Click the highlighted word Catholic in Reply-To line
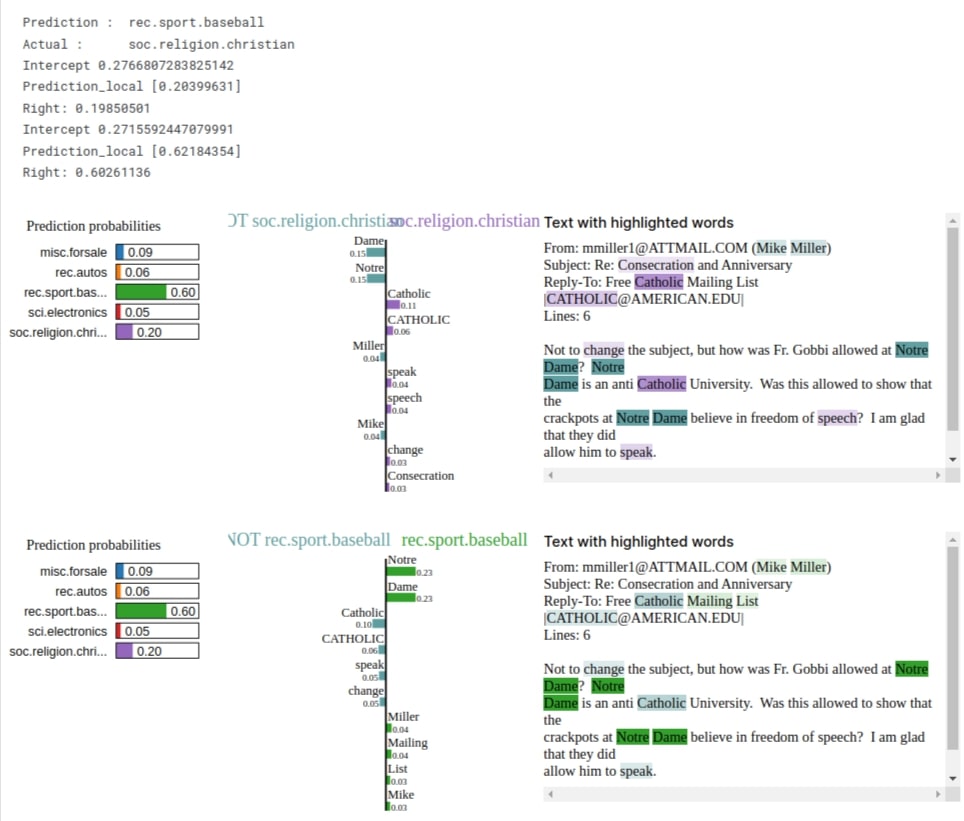 tap(659, 283)
